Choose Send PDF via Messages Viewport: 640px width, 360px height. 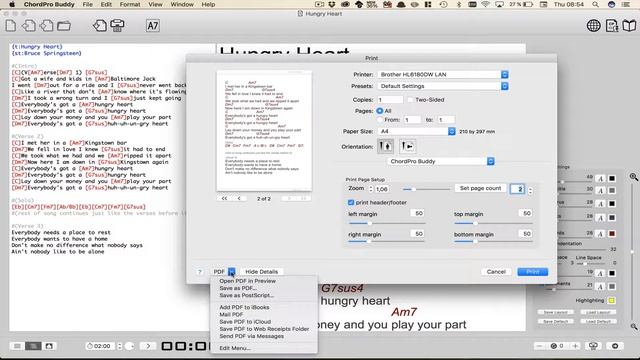(x=251, y=336)
